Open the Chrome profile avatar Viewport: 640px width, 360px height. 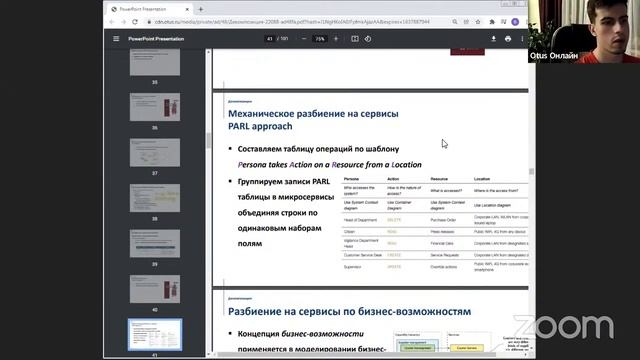point(515,22)
